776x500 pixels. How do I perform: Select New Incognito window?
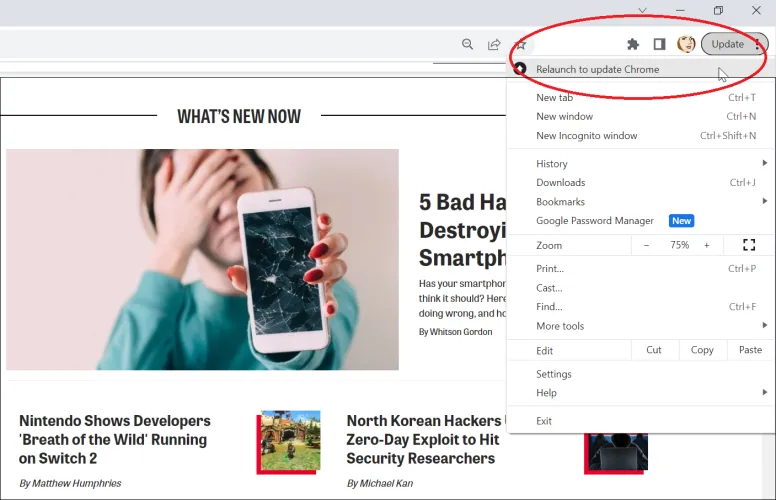click(x=587, y=136)
